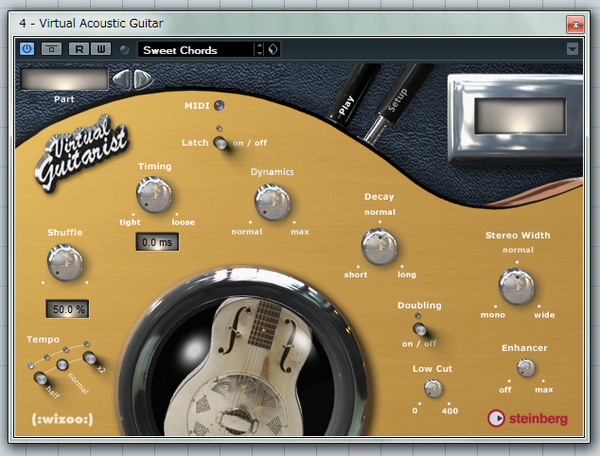600x456 pixels.
Task: Switch to the Setup page lever
Action: [398, 101]
